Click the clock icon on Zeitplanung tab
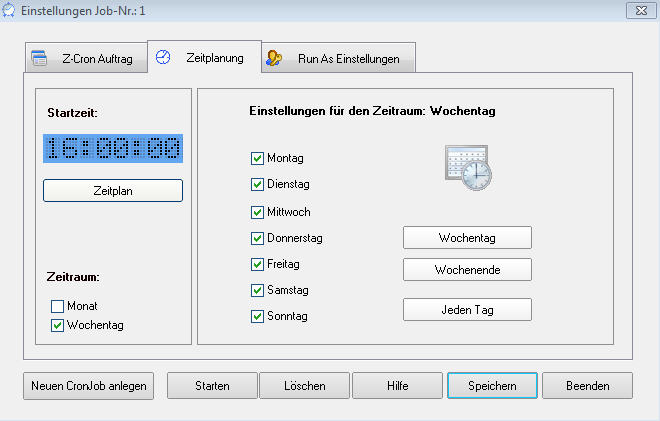Image resolution: width=660 pixels, height=421 pixels. (x=163, y=57)
